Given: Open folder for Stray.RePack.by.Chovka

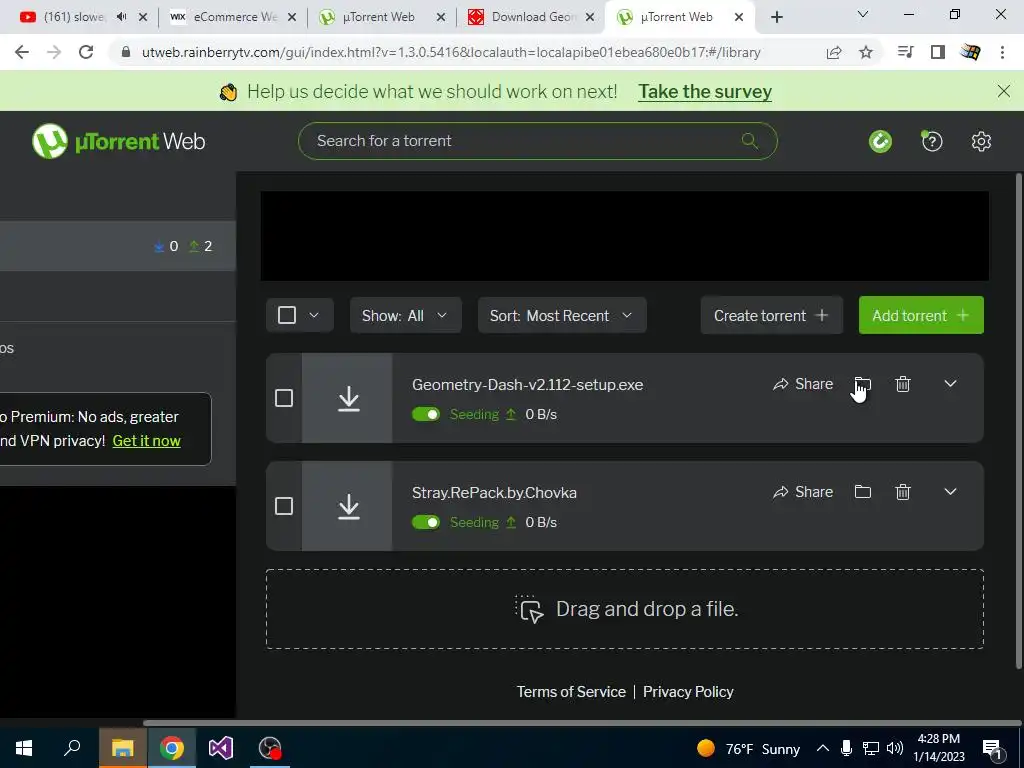Looking at the screenshot, I should tap(863, 492).
